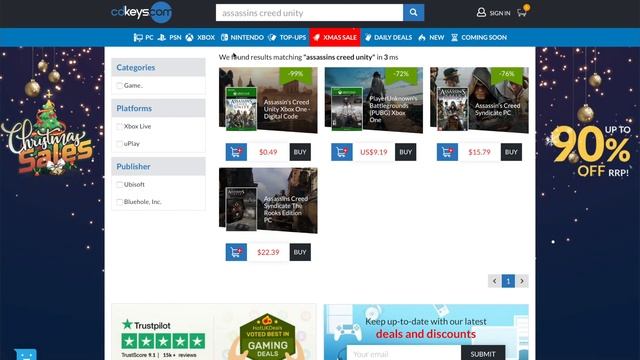The height and width of the screenshot is (360, 640).
Task: Click the Sign In user icon
Action: [x=481, y=13]
